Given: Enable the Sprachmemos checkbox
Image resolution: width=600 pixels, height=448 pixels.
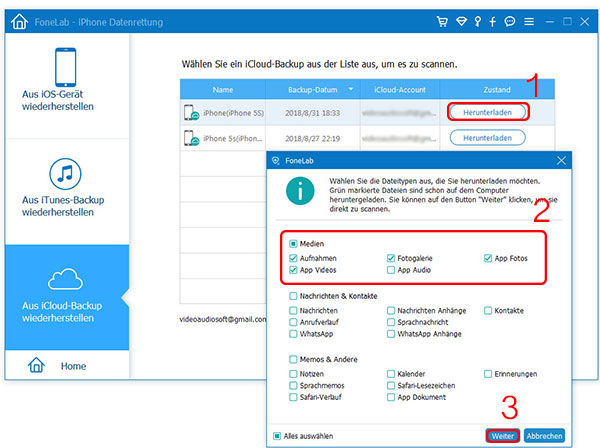Looking at the screenshot, I should 293,385.
